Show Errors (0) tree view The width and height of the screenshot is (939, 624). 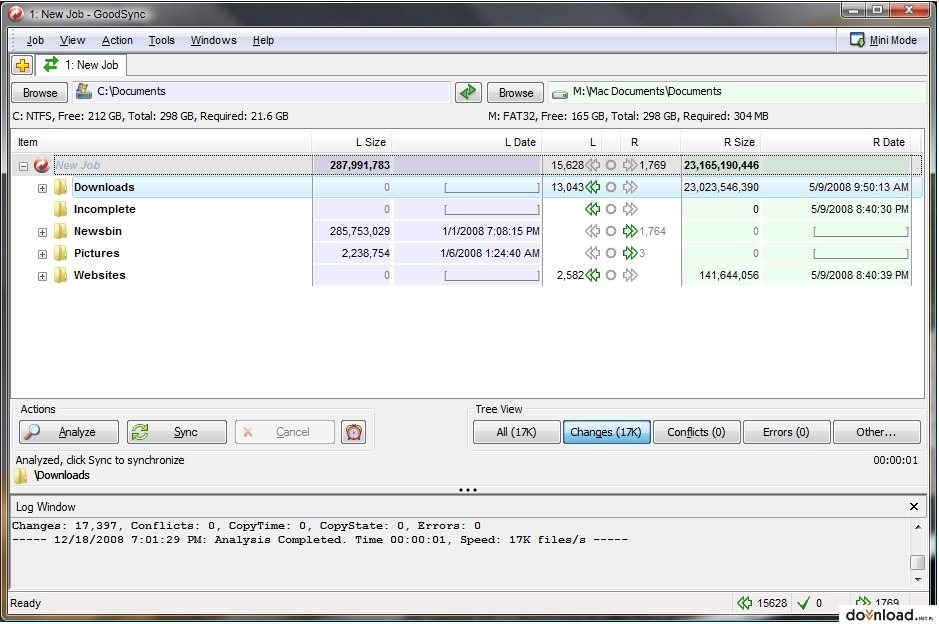click(x=786, y=432)
